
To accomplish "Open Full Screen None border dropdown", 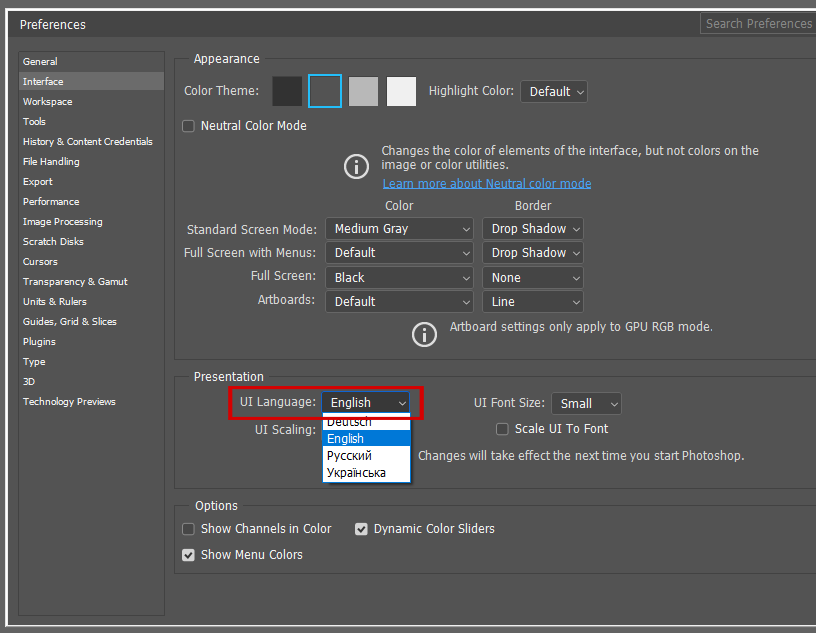I will pos(533,277).
